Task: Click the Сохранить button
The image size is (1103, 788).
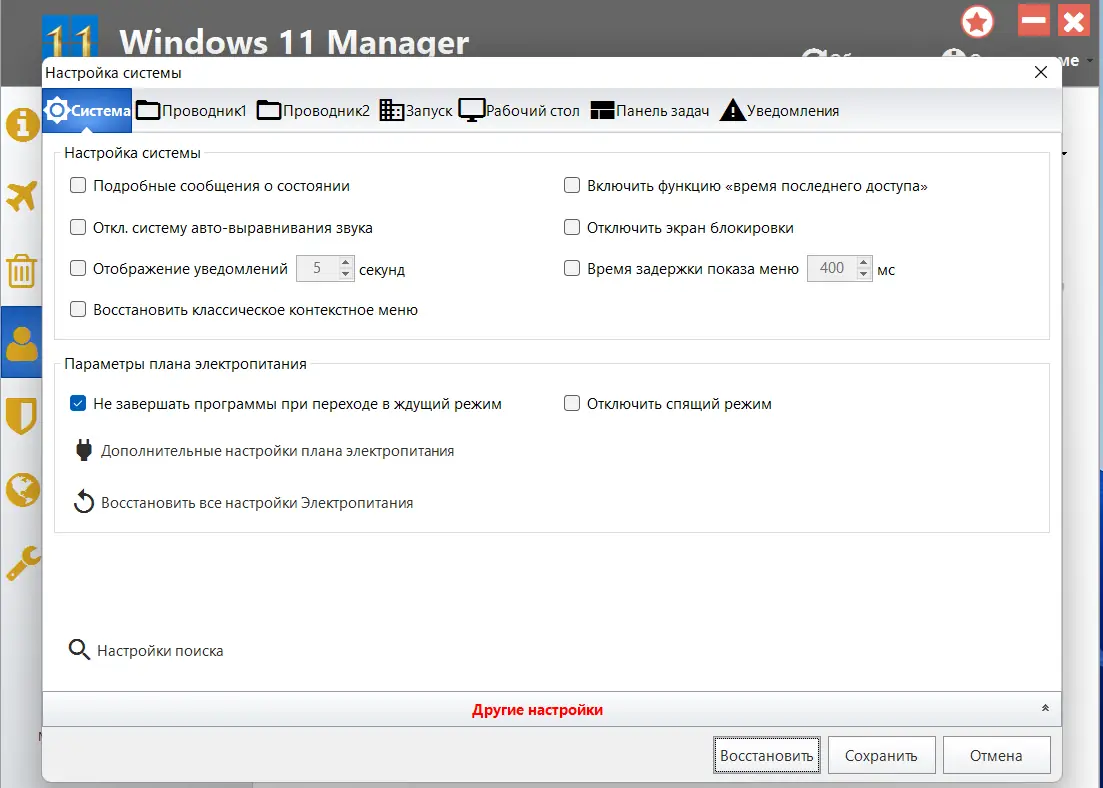Action: tap(881, 756)
